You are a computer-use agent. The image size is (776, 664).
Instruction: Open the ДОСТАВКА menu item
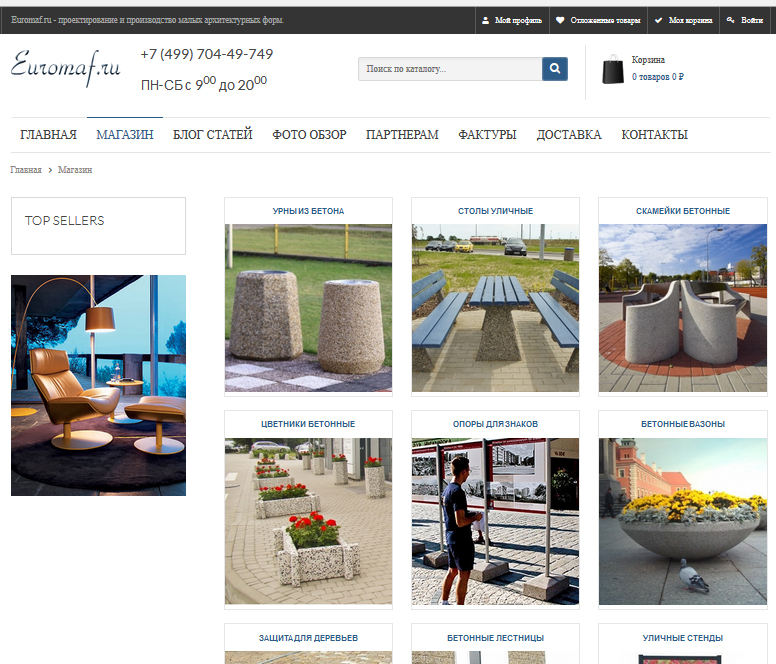569,135
